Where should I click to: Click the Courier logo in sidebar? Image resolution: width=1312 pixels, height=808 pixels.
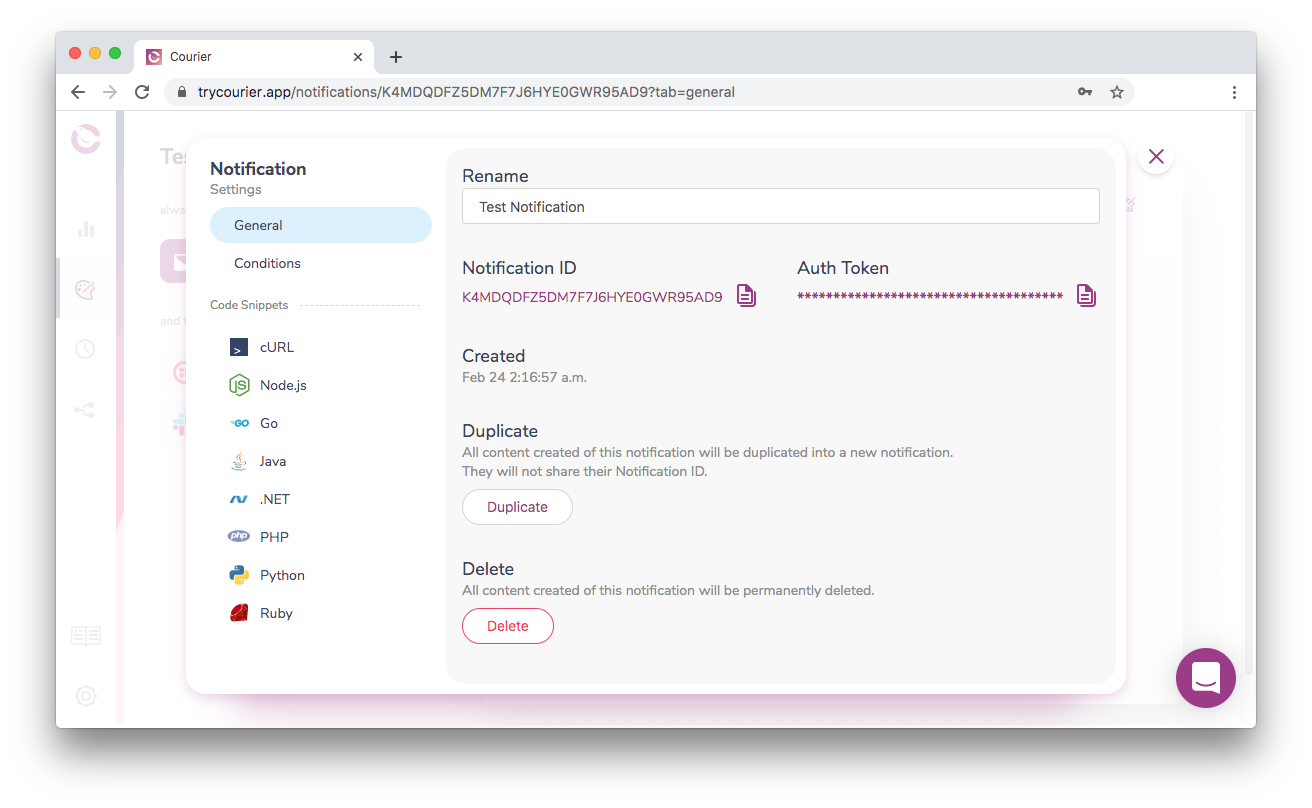(86, 139)
